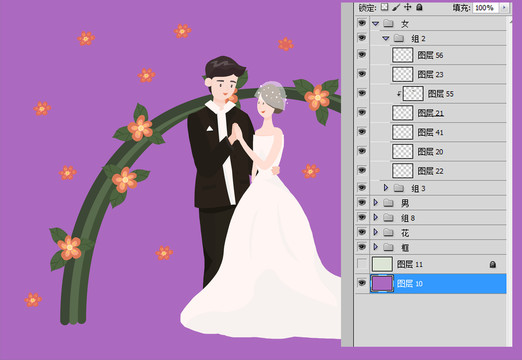Hide the 花 group
The height and width of the screenshot is (360, 522).
pos(362,232)
